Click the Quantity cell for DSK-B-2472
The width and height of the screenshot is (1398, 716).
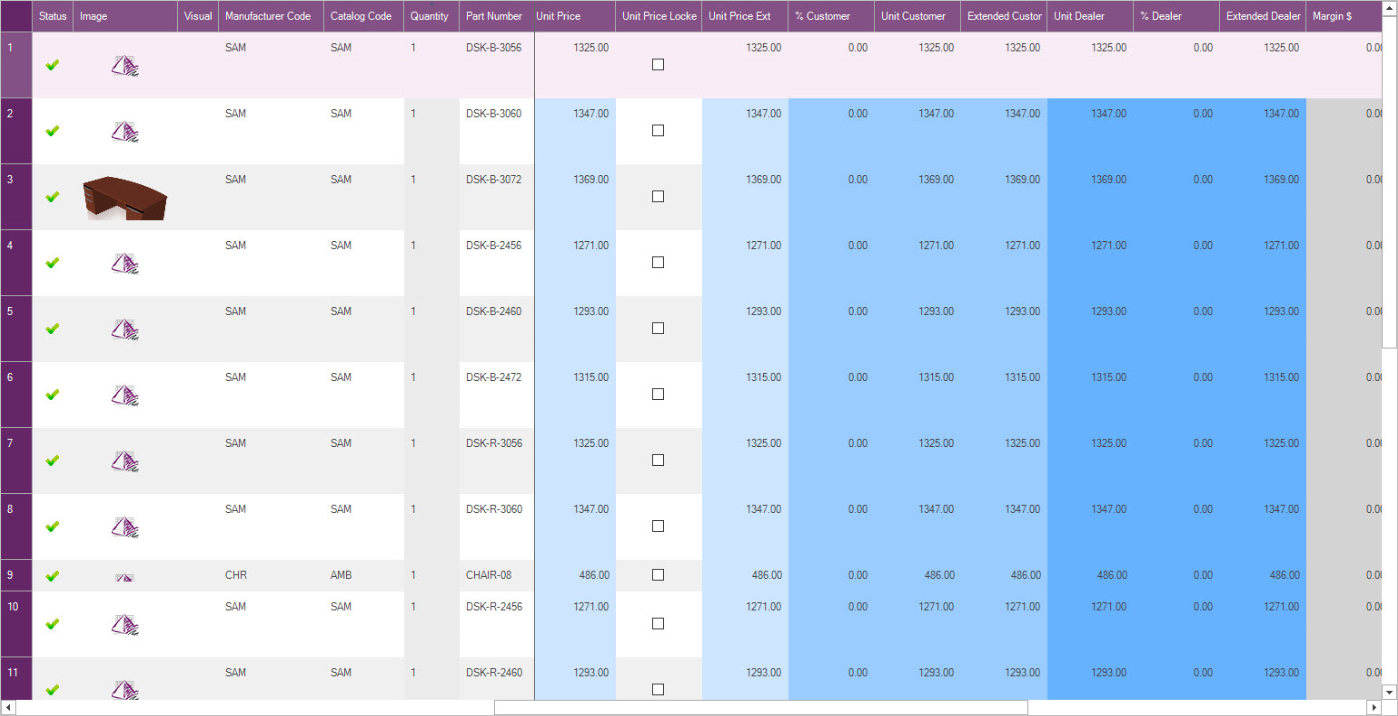(432, 395)
